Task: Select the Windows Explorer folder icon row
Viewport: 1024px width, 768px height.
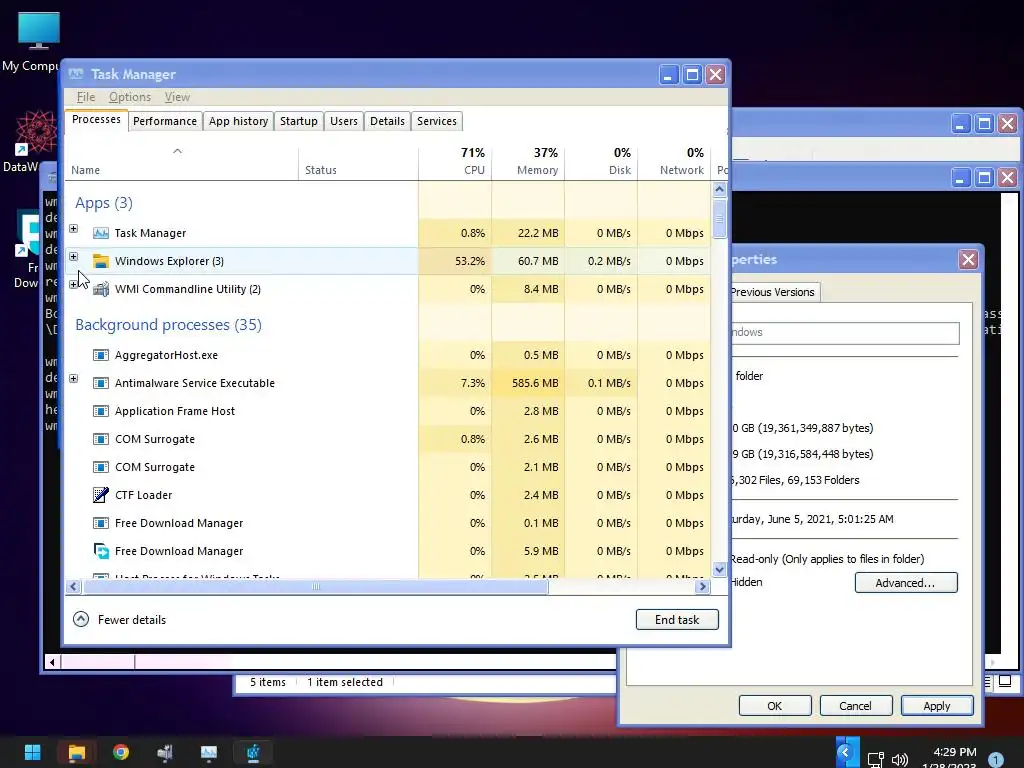Action: click(x=101, y=261)
